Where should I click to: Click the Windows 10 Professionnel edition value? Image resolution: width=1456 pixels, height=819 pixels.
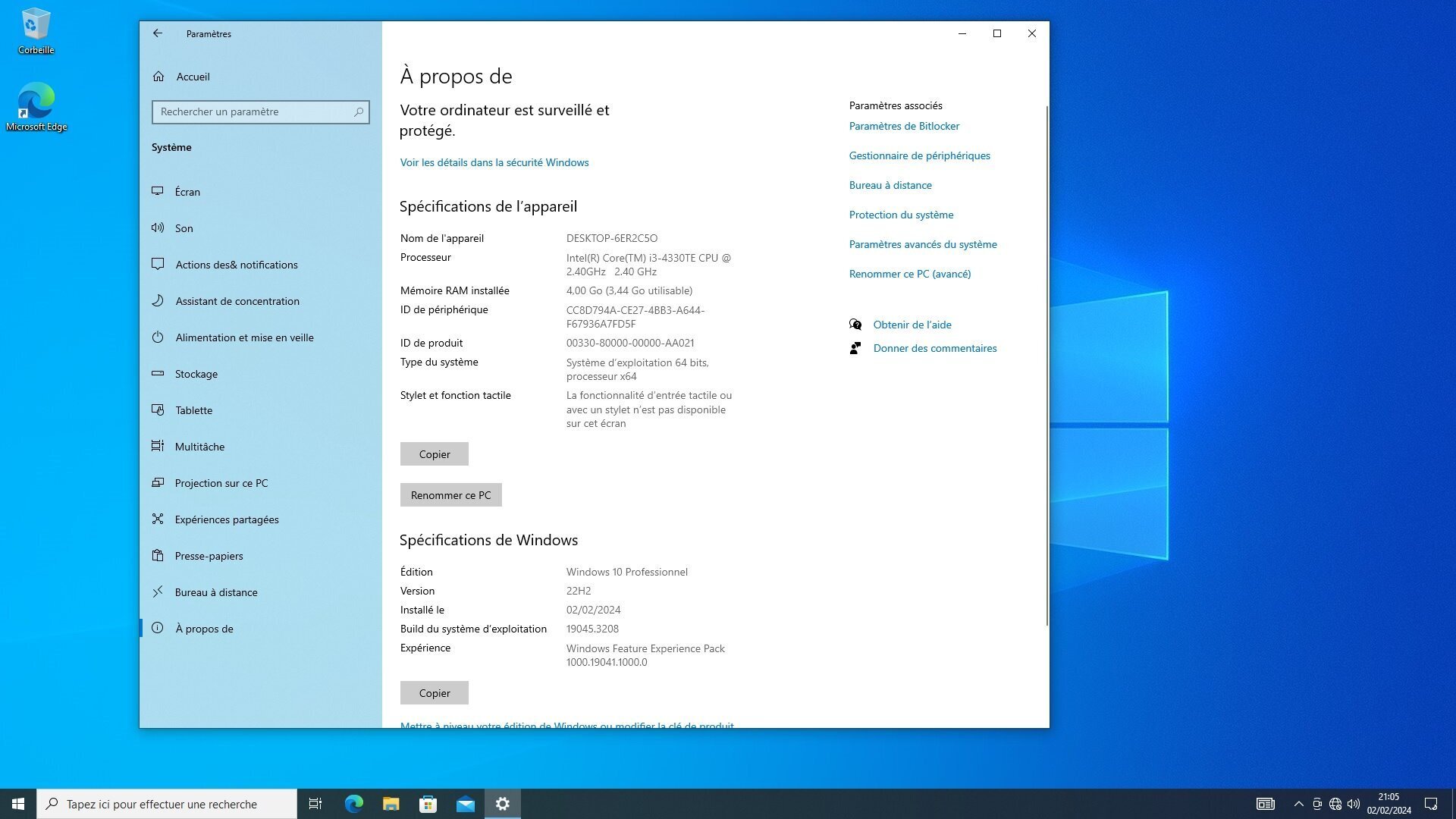click(627, 572)
